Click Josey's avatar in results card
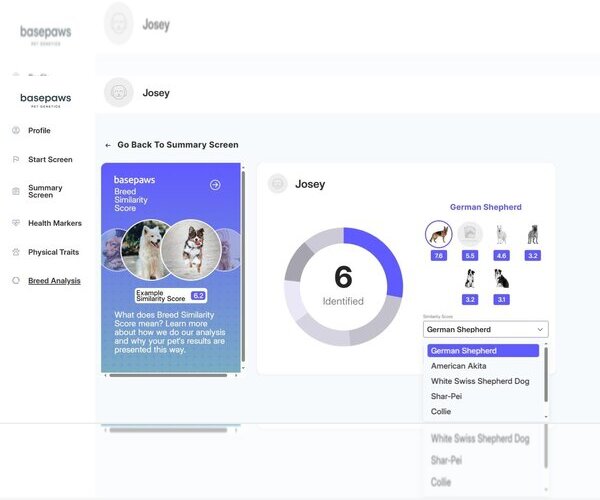The image size is (600, 500). 278,184
